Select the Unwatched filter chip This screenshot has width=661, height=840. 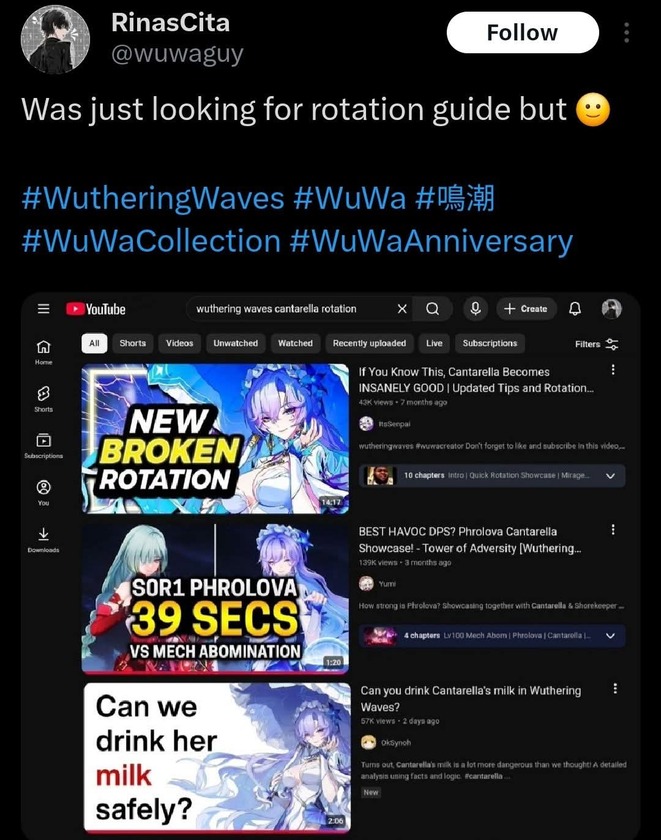tap(235, 343)
